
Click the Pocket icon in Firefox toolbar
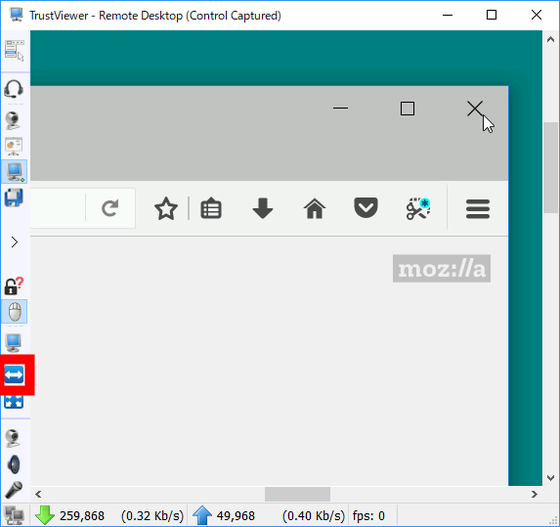[x=366, y=207]
